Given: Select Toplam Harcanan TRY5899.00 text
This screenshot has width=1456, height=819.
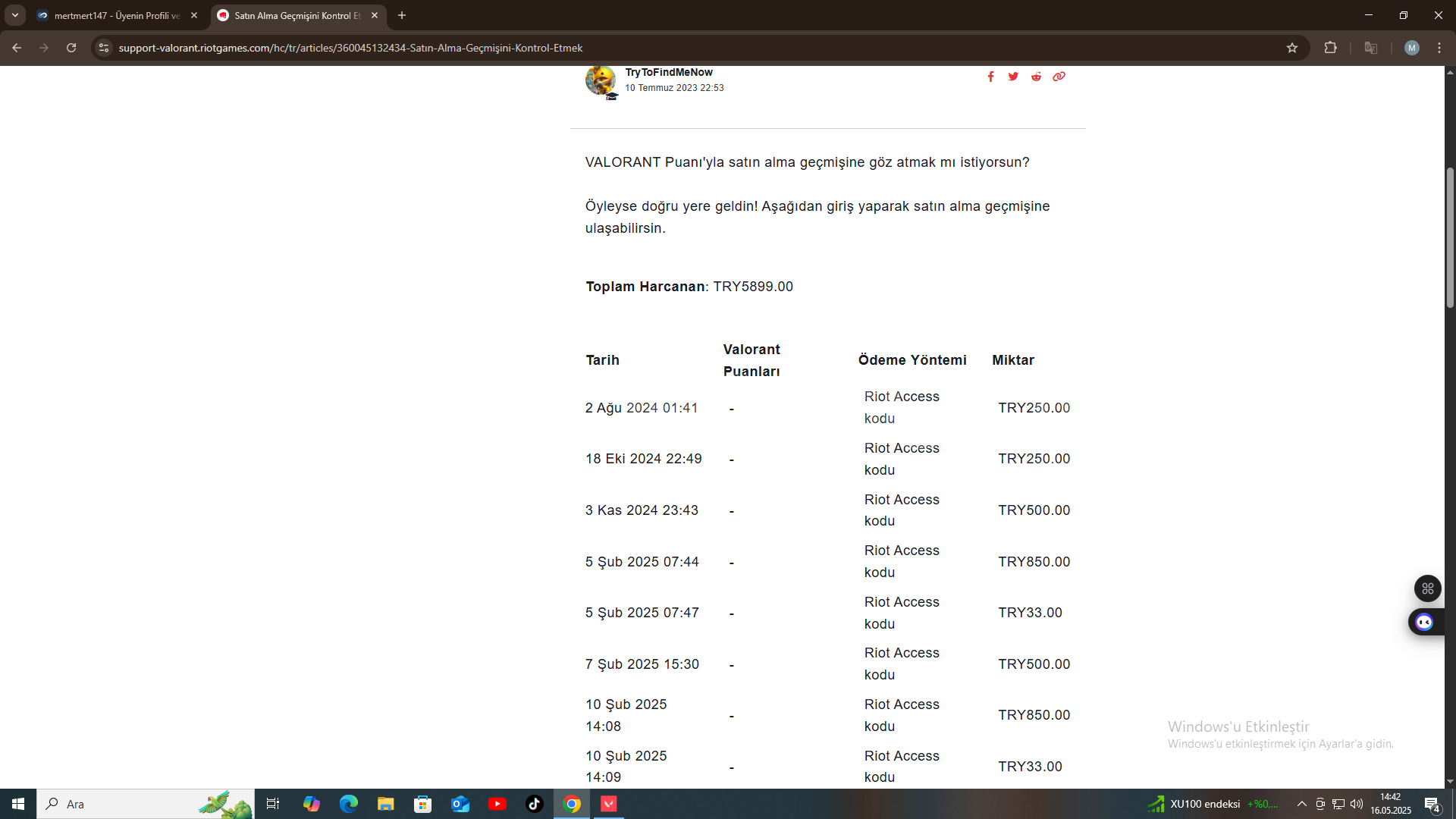Looking at the screenshot, I should coord(689,287).
